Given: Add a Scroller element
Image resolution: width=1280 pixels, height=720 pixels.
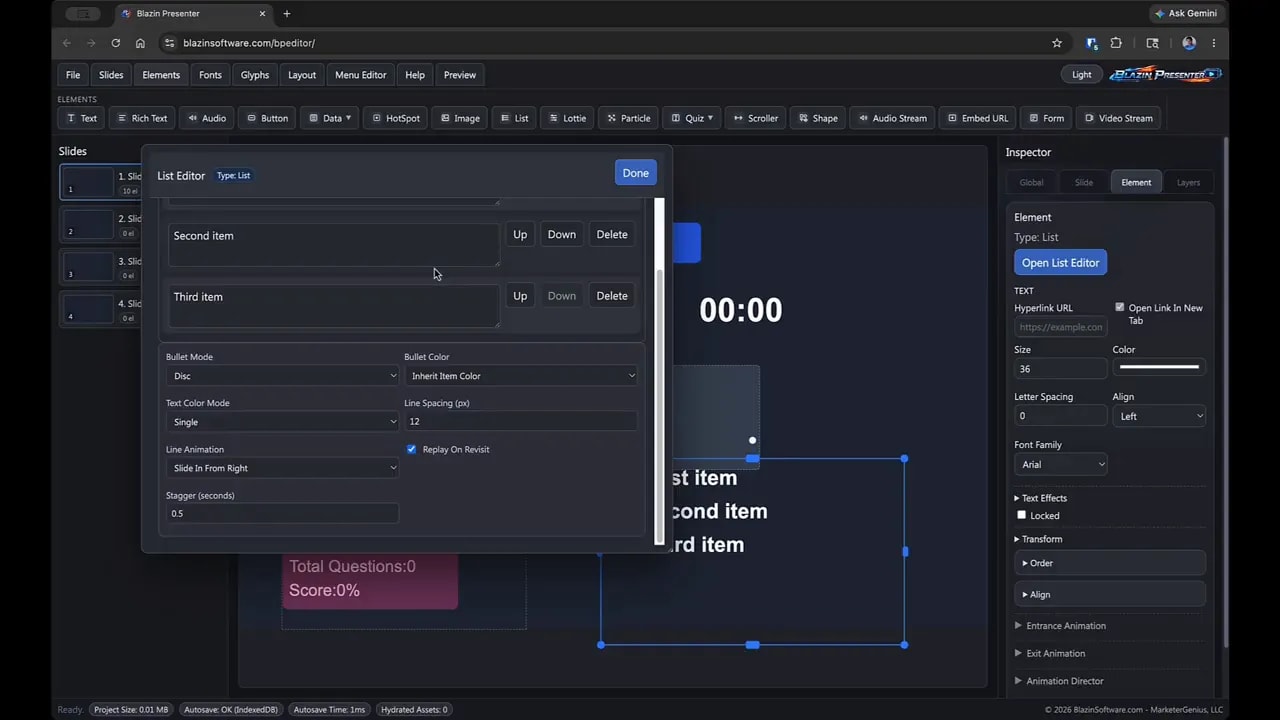Looking at the screenshot, I should tap(755, 118).
